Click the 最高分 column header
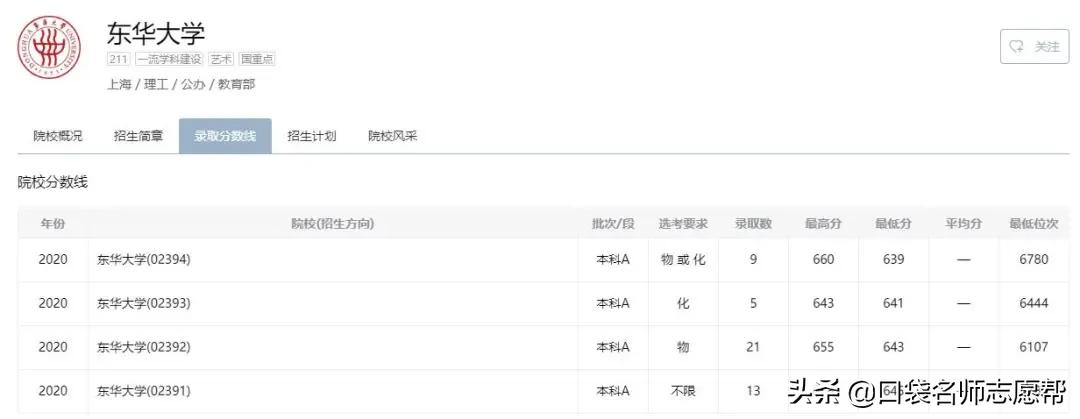The image size is (1080, 419). coord(823,224)
